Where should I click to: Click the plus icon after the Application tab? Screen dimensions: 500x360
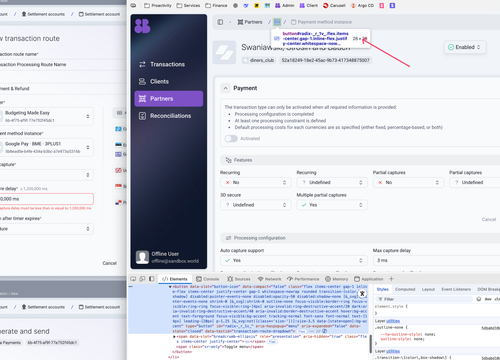pyautogui.click(x=391, y=279)
